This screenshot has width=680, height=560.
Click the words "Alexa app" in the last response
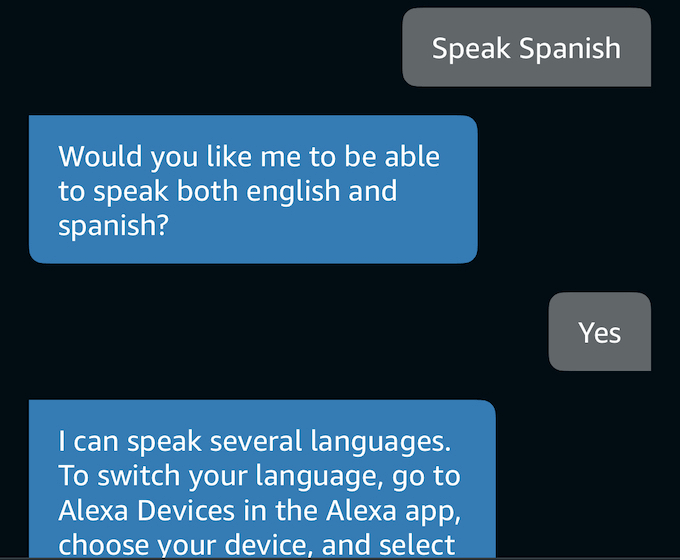tap(391, 511)
